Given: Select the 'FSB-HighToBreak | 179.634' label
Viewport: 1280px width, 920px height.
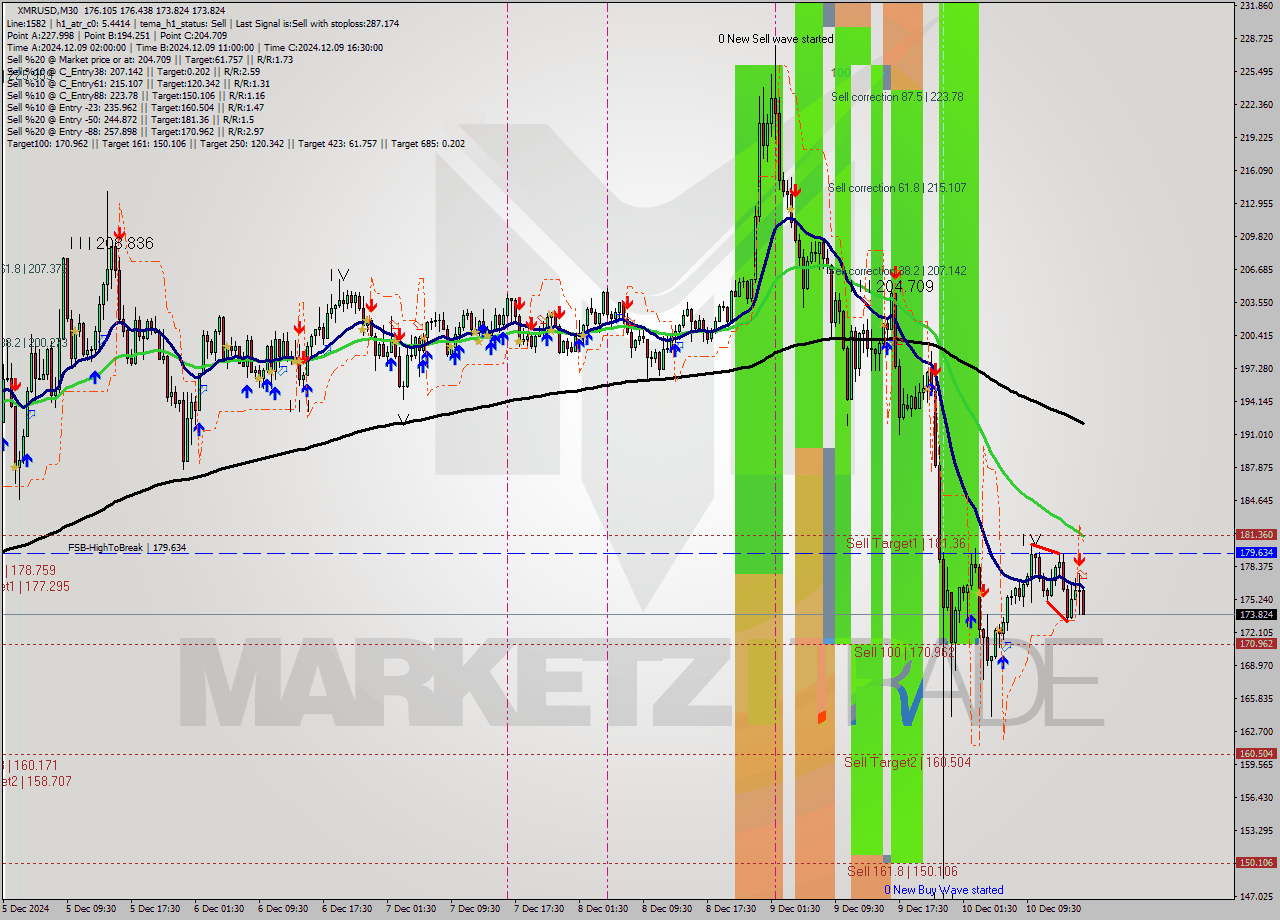Looking at the screenshot, I should tap(127, 548).
